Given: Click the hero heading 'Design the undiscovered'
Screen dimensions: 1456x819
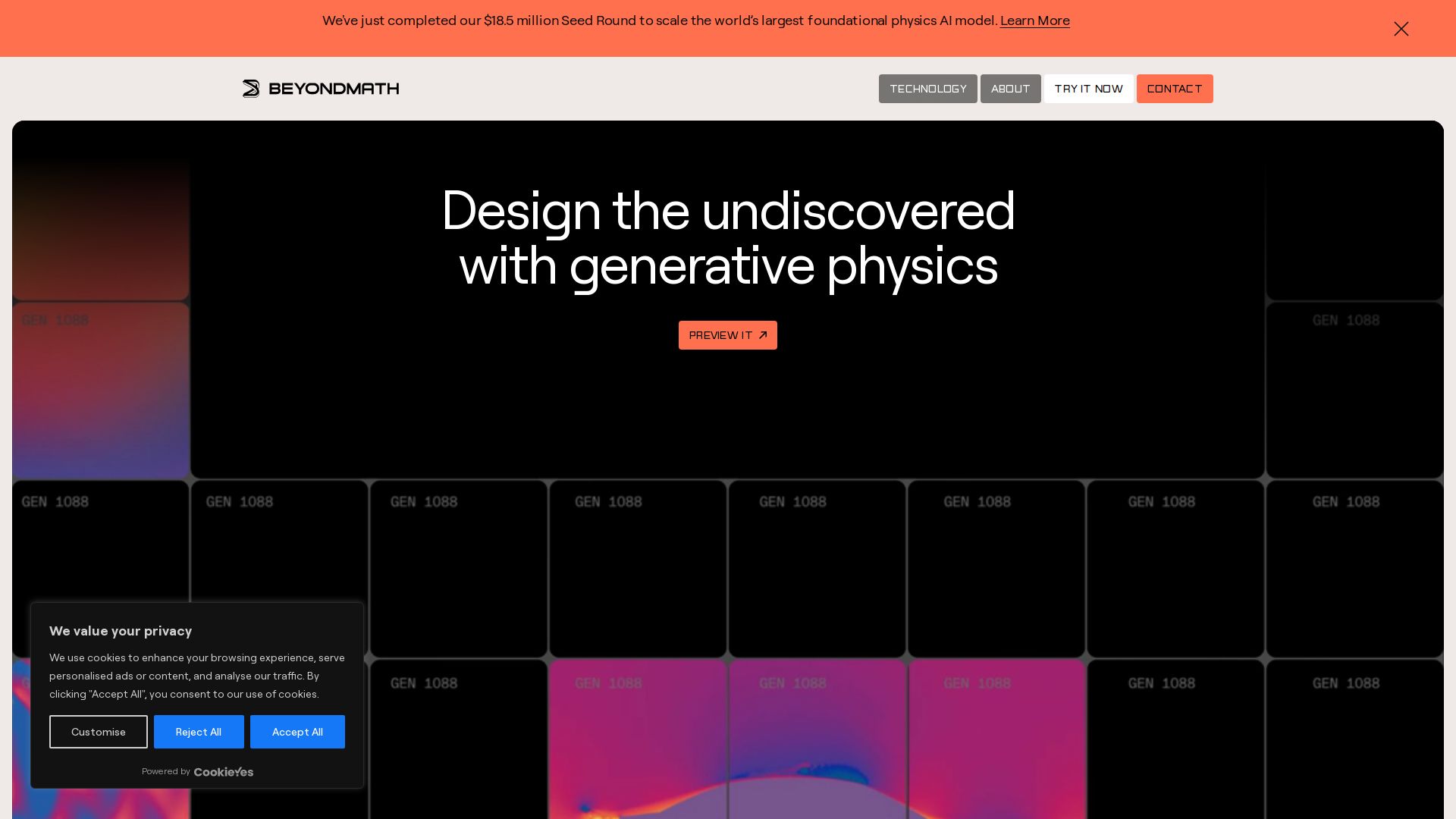Looking at the screenshot, I should (728, 211).
